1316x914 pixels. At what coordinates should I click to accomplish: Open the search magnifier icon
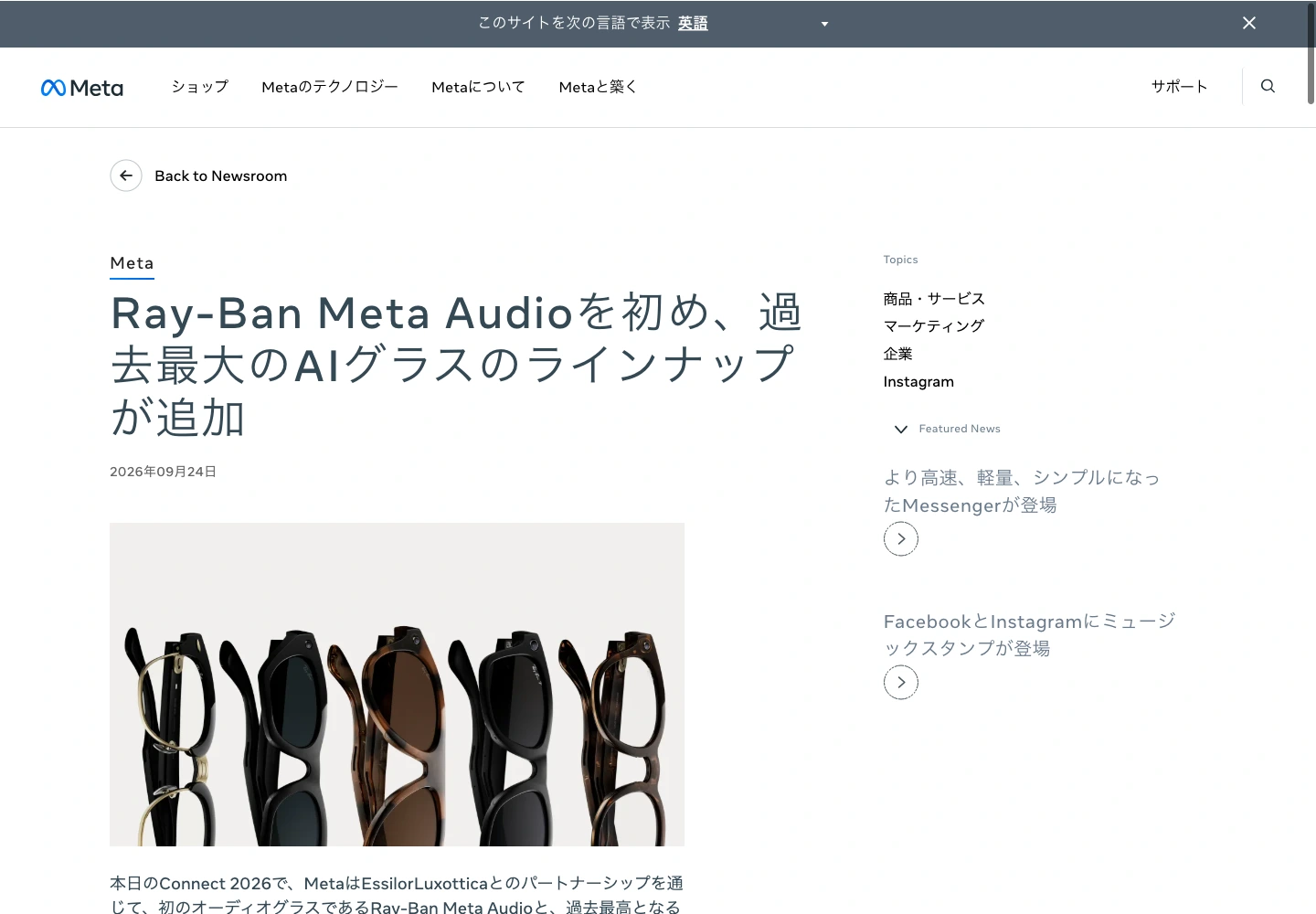click(1268, 86)
